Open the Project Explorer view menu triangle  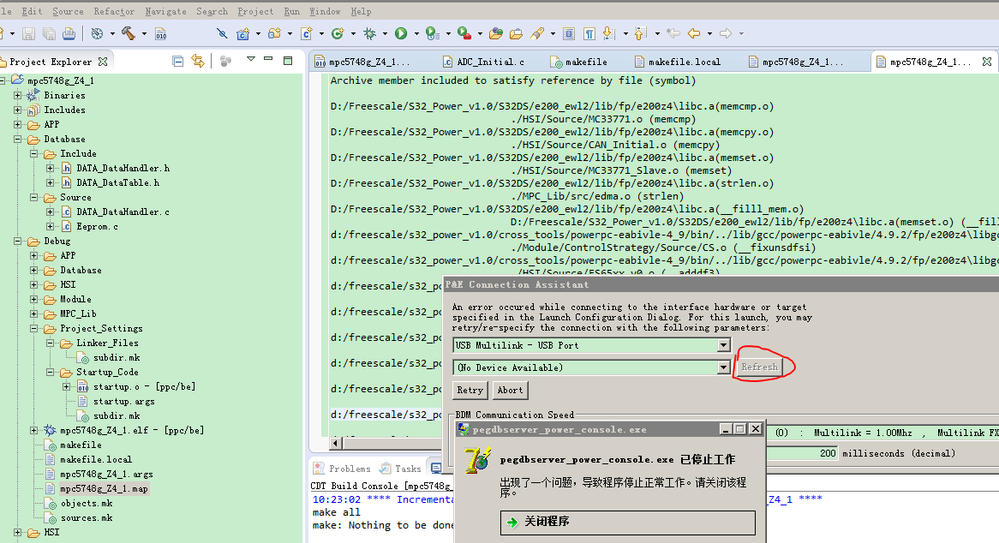pos(251,59)
